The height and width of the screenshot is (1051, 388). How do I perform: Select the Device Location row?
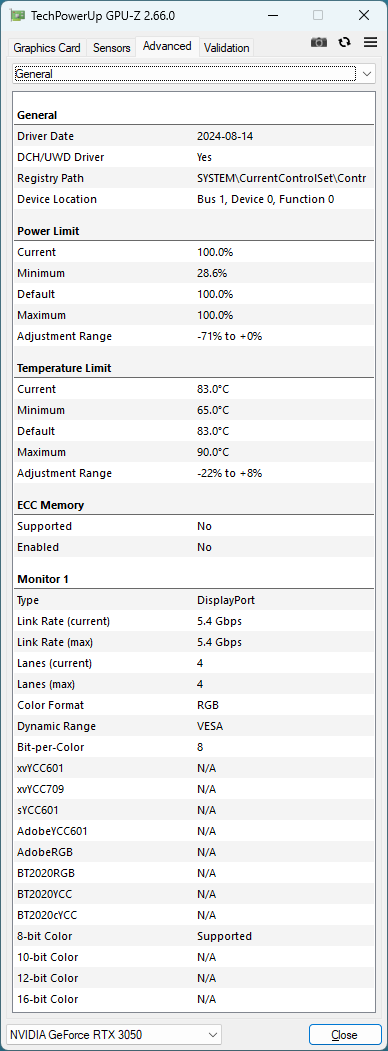(194, 199)
